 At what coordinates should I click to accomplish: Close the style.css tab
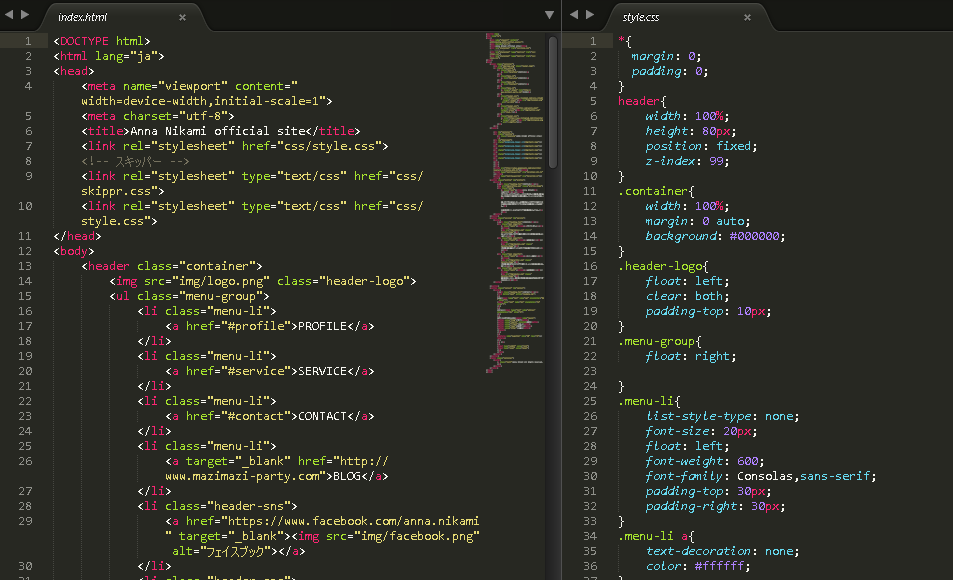tap(748, 18)
